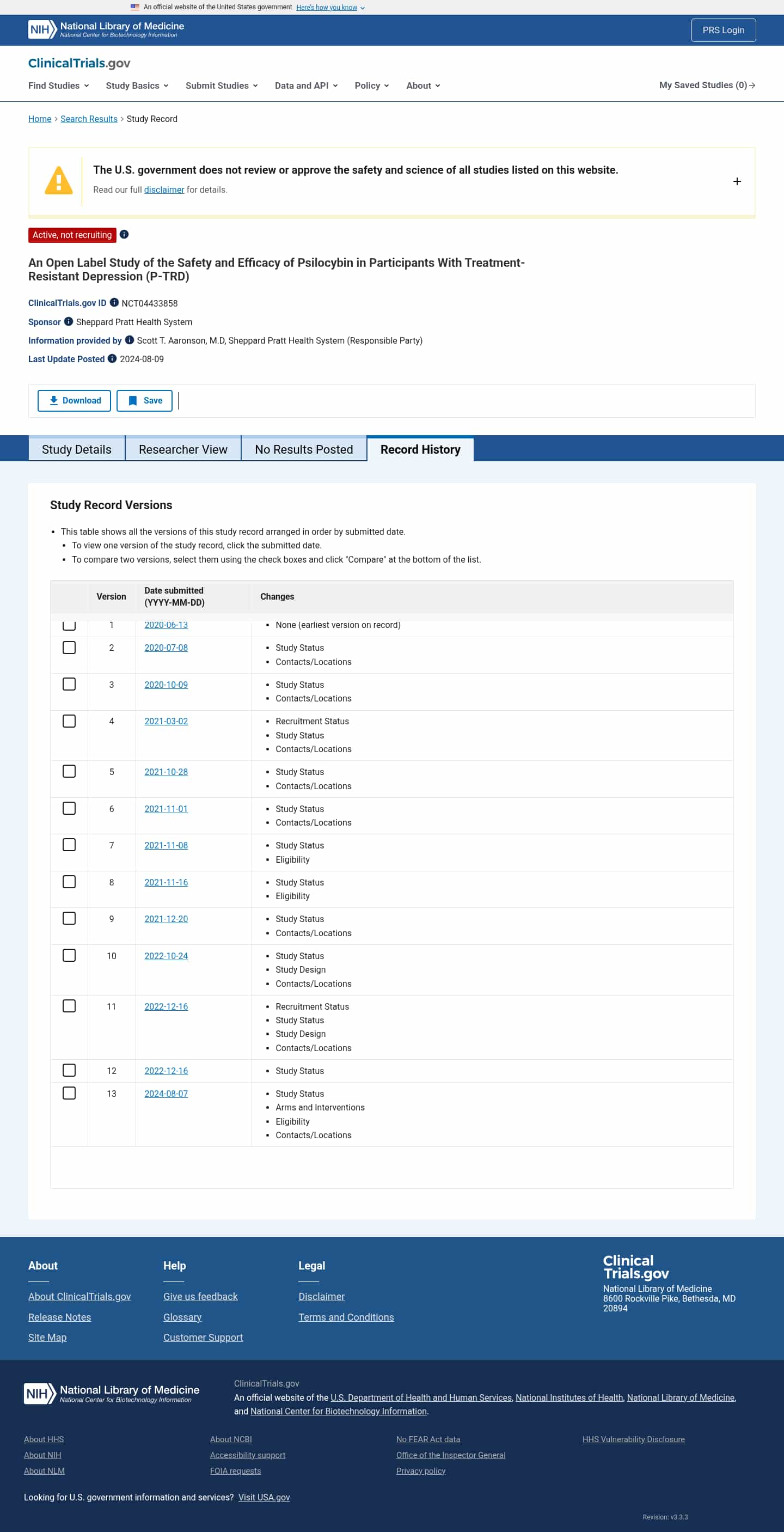The height and width of the screenshot is (1532, 784).
Task: Click the NIH National Library of Medicine header logo
Action: [106, 29]
